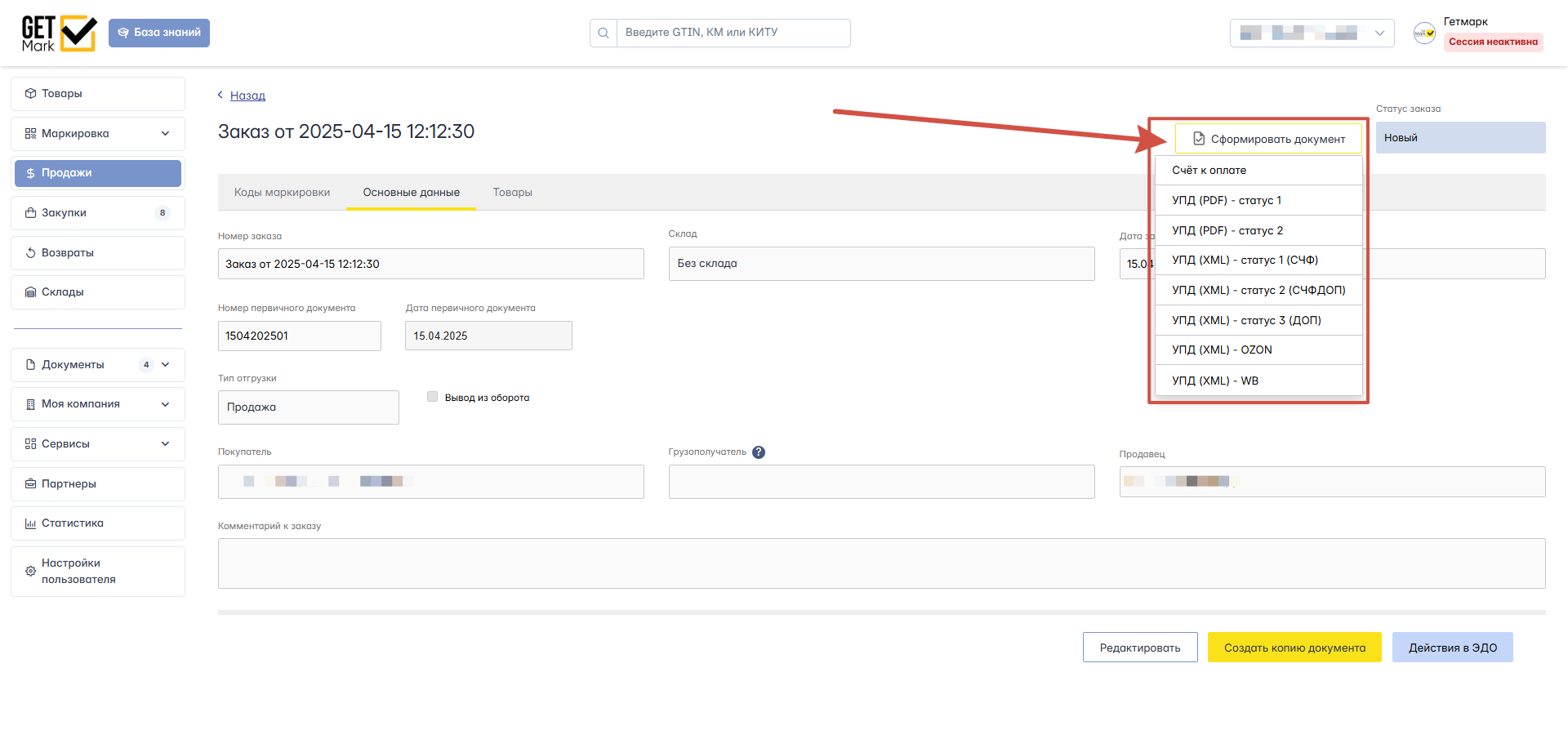This screenshot has height=739, width=1568.
Task: Click the search magnifier icon
Action: point(604,33)
